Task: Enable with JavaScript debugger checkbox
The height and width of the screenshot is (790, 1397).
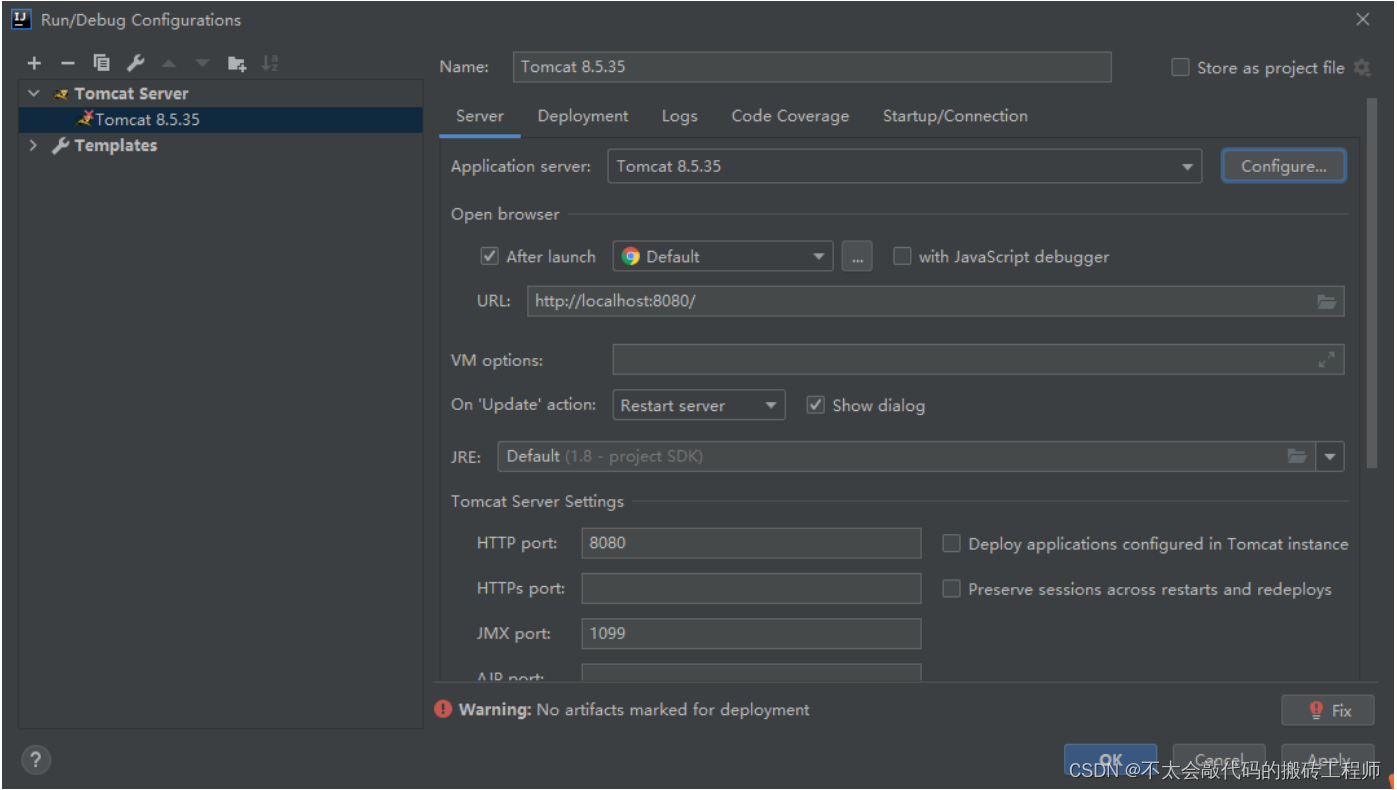Action: [902, 256]
